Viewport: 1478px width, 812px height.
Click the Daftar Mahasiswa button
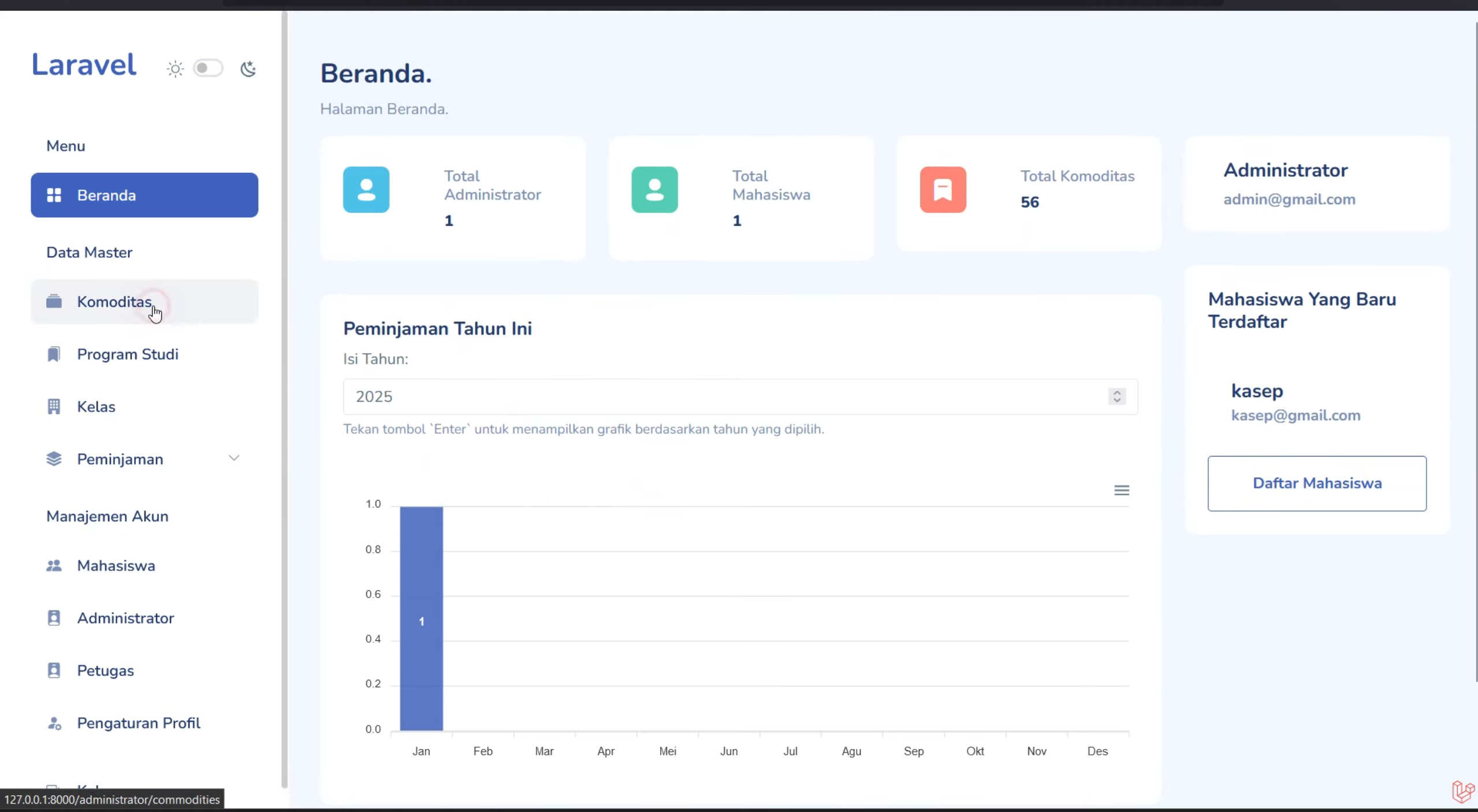coord(1317,484)
